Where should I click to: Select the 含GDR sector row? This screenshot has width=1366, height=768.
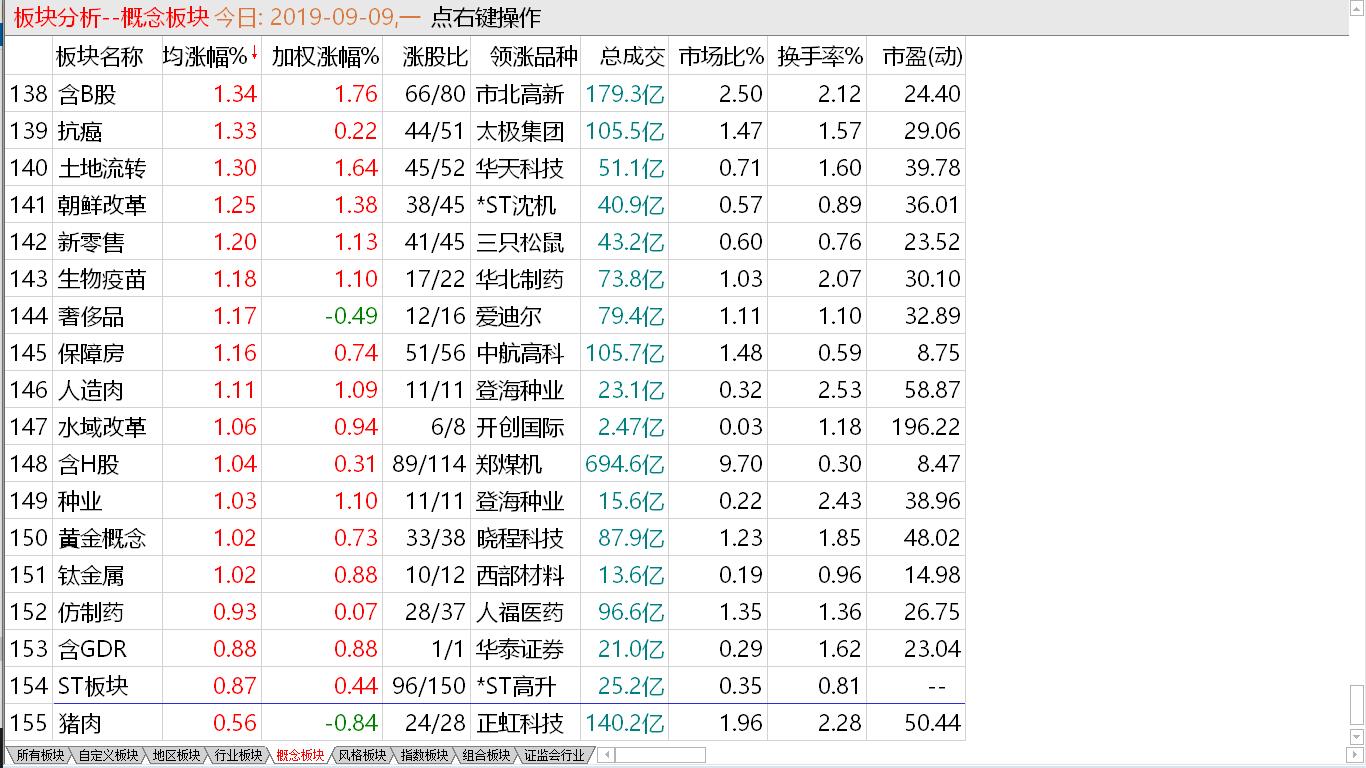[485, 649]
